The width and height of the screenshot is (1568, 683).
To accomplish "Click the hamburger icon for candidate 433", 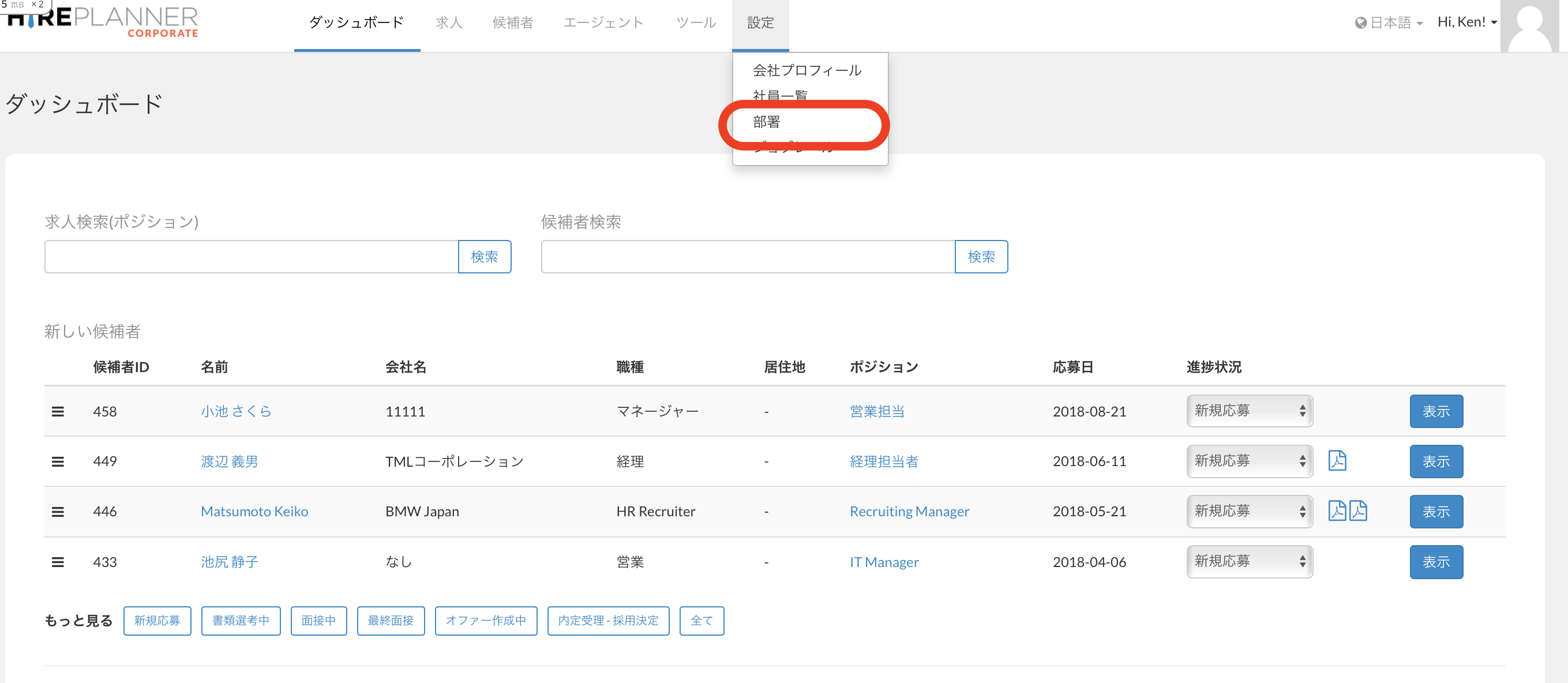I will pos(58,562).
